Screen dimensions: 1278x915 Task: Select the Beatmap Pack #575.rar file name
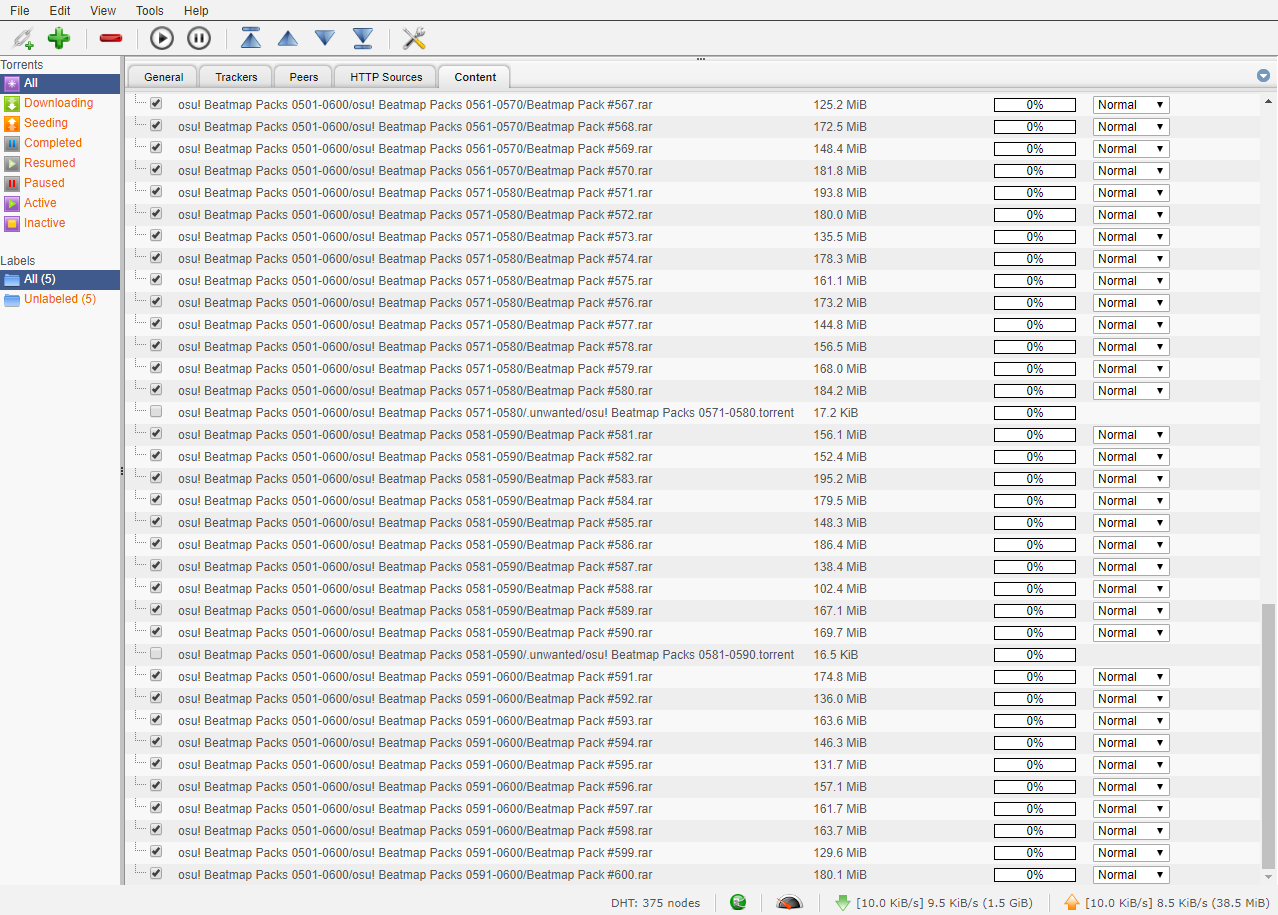coord(415,281)
